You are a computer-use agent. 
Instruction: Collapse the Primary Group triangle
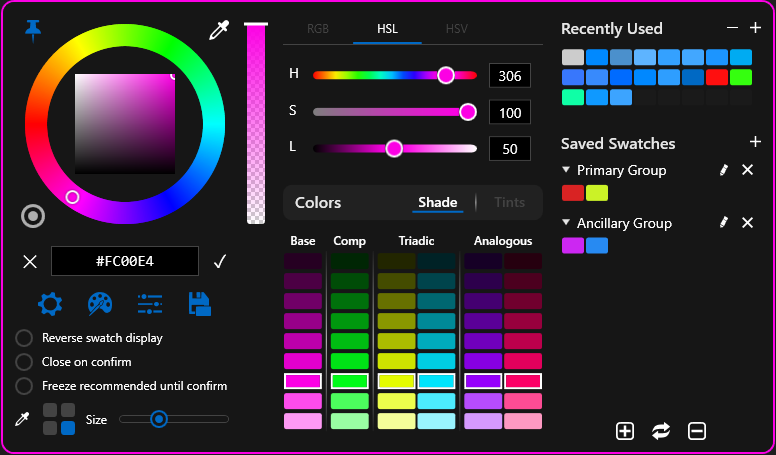[566, 170]
